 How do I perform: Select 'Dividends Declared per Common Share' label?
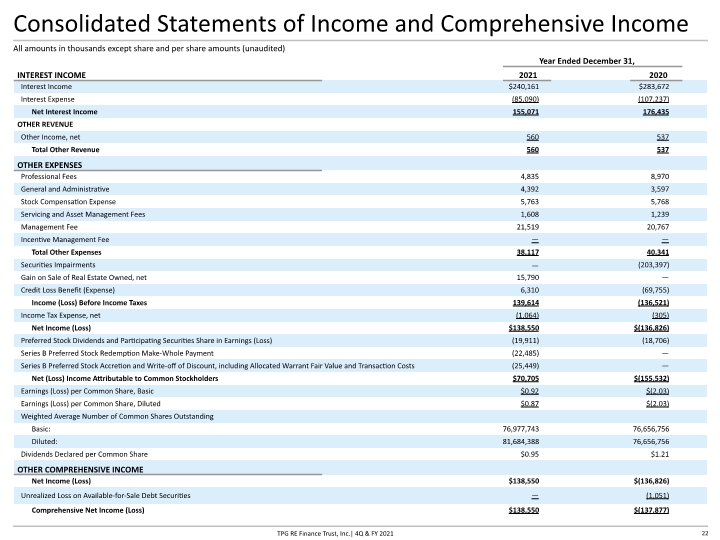coord(84,454)
